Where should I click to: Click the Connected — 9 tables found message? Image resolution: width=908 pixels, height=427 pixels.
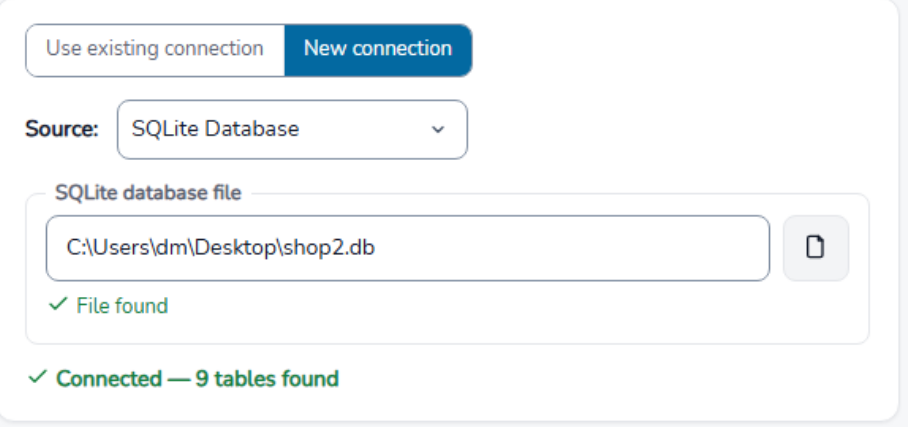(x=197, y=378)
